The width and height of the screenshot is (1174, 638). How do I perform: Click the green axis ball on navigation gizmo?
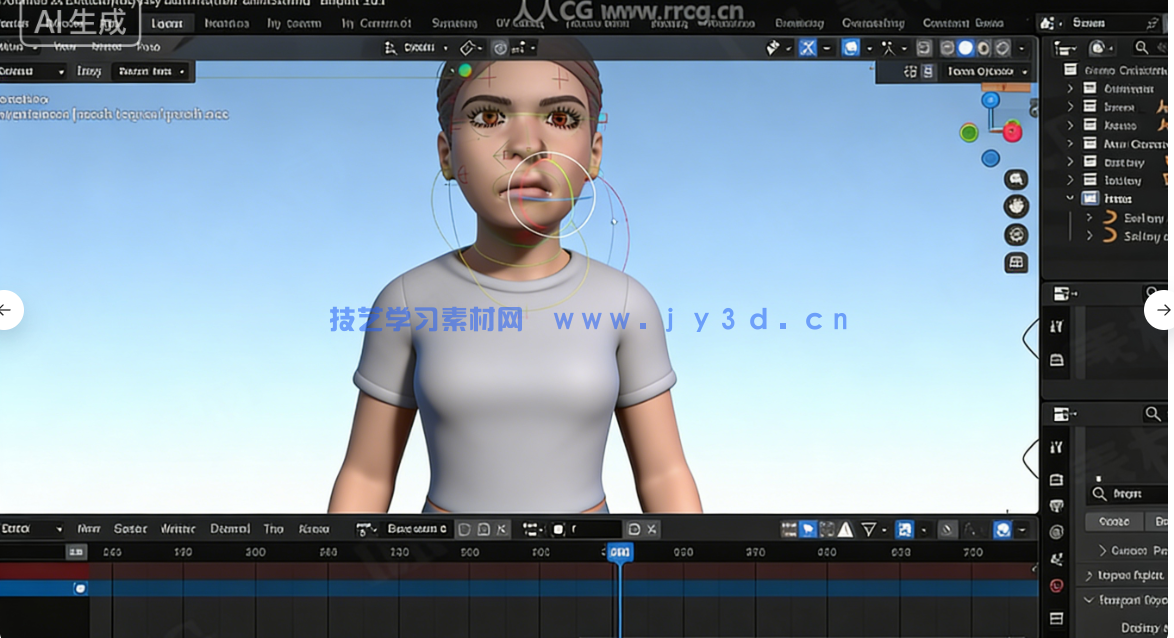coord(969,131)
